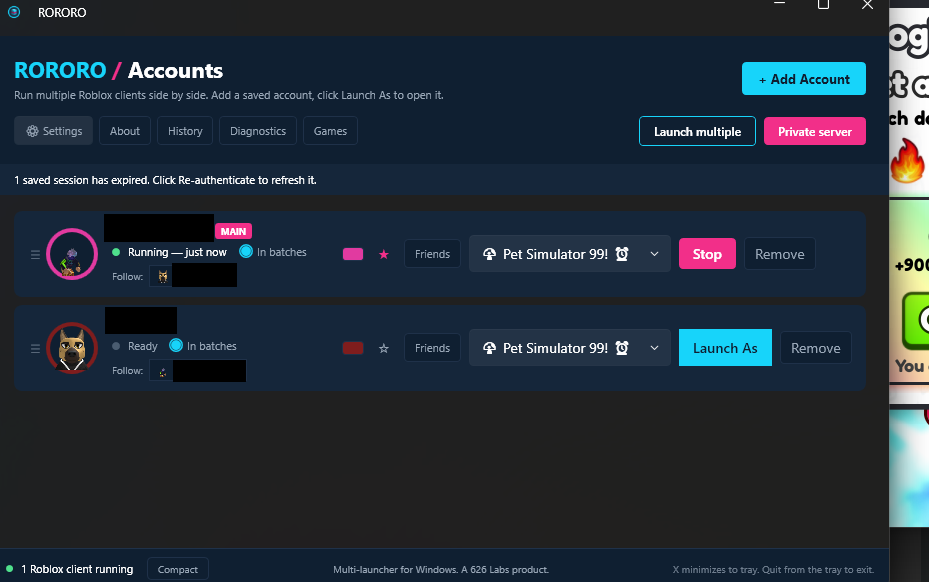Close the RORORO window
Screen dimensions: 929x582
(867, 5)
